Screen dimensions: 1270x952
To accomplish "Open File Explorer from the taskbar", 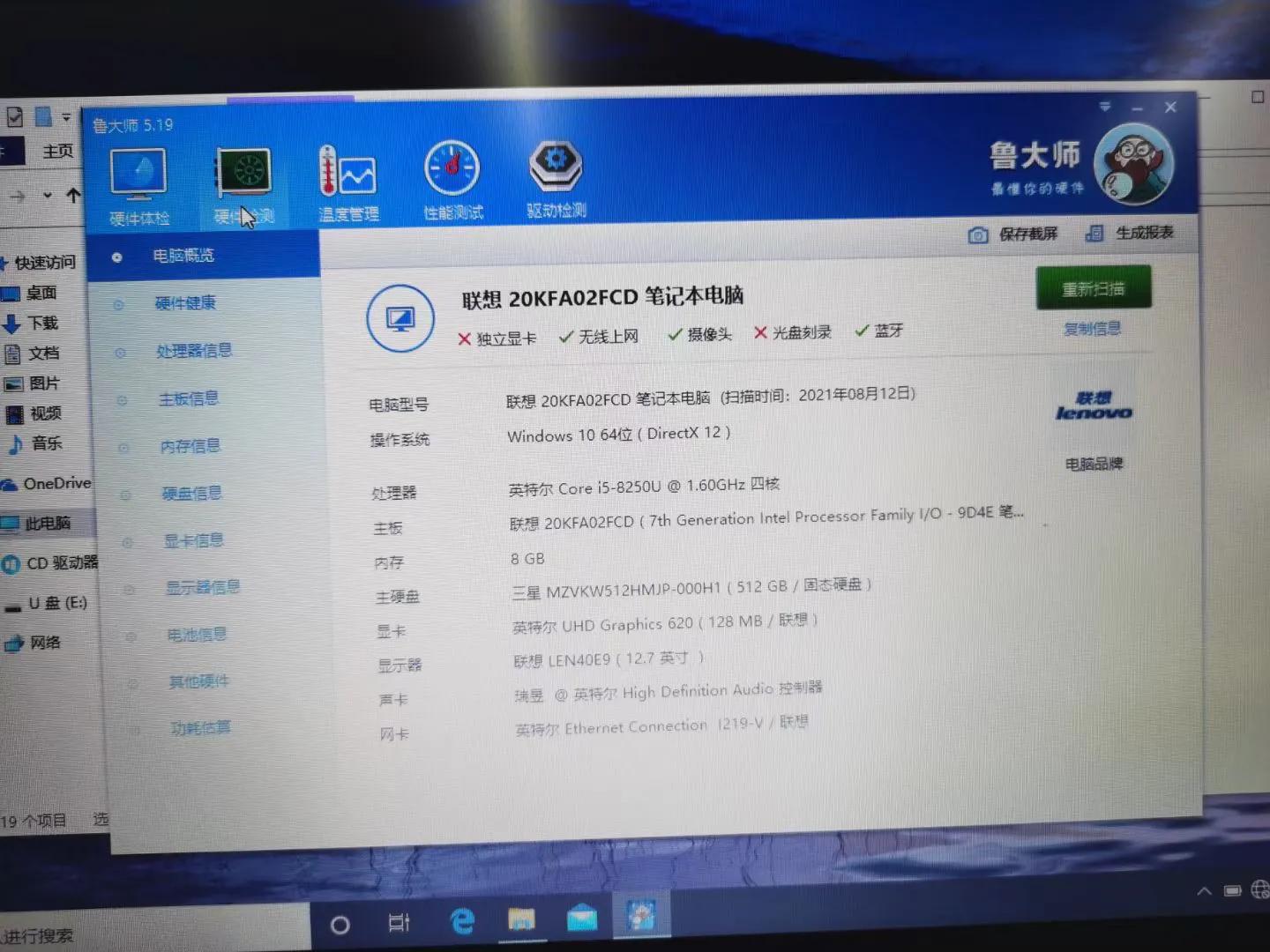I will click(x=521, y=919).
